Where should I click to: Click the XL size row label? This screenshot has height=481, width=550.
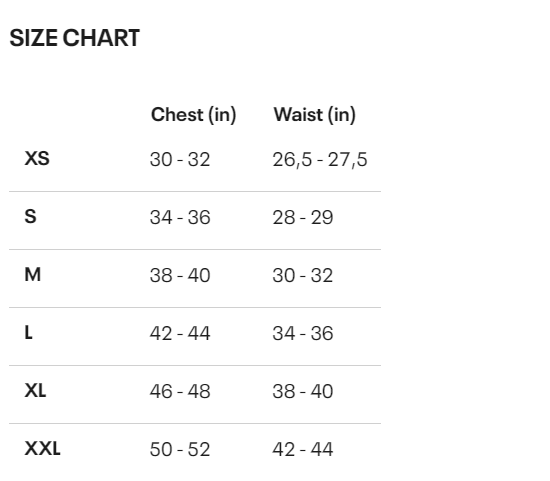click(x=35, y=390)
